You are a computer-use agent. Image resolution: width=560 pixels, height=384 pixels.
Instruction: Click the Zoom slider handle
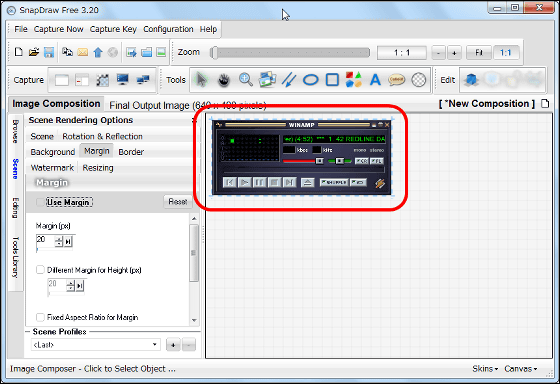[214, 53]
